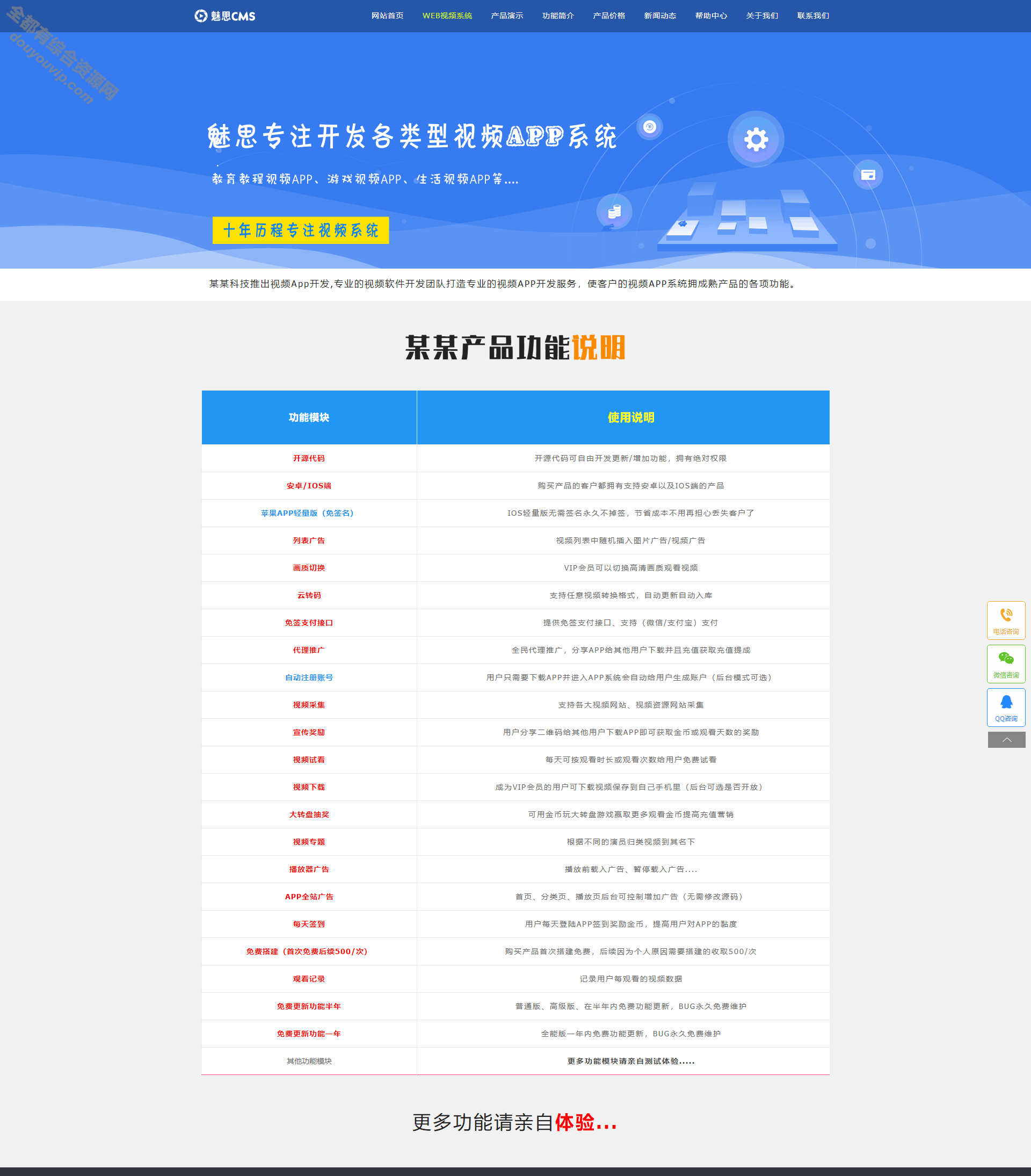Screen dimensions: 1031x1176
Task: Click the 使用说明 table header
Action: (x=623, y=417)
